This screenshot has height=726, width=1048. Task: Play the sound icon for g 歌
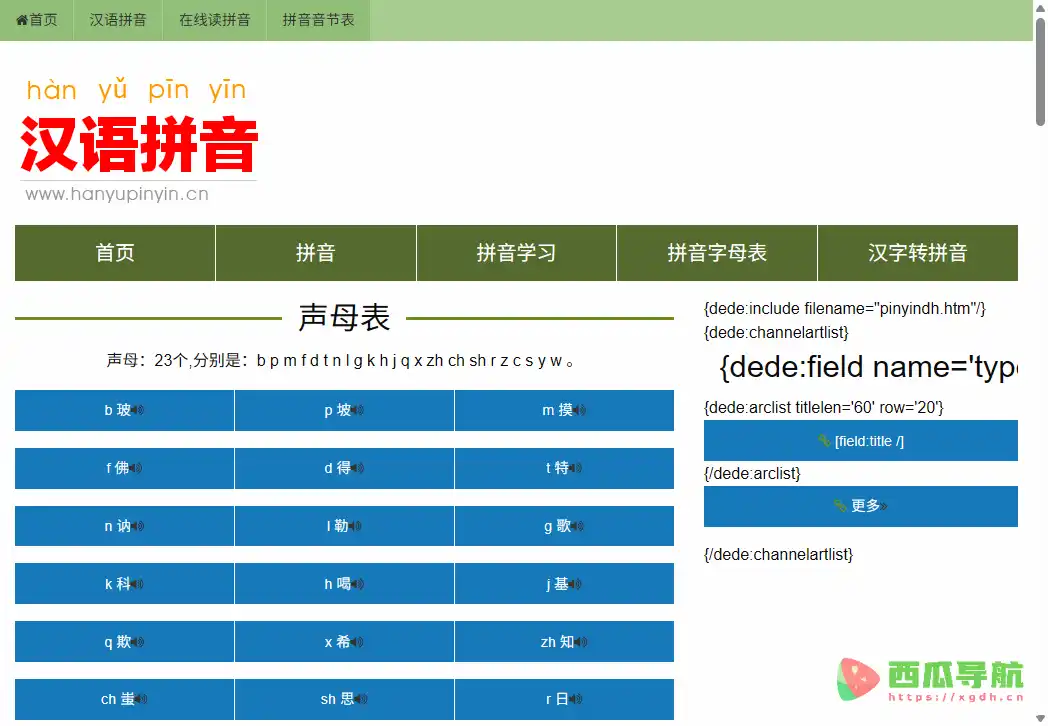click(x=577, y=526)
